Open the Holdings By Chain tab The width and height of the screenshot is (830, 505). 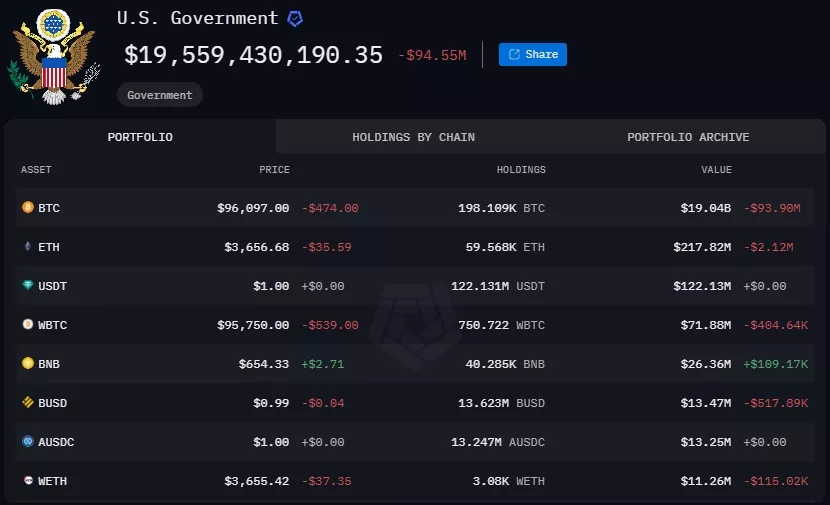point(413,137)
